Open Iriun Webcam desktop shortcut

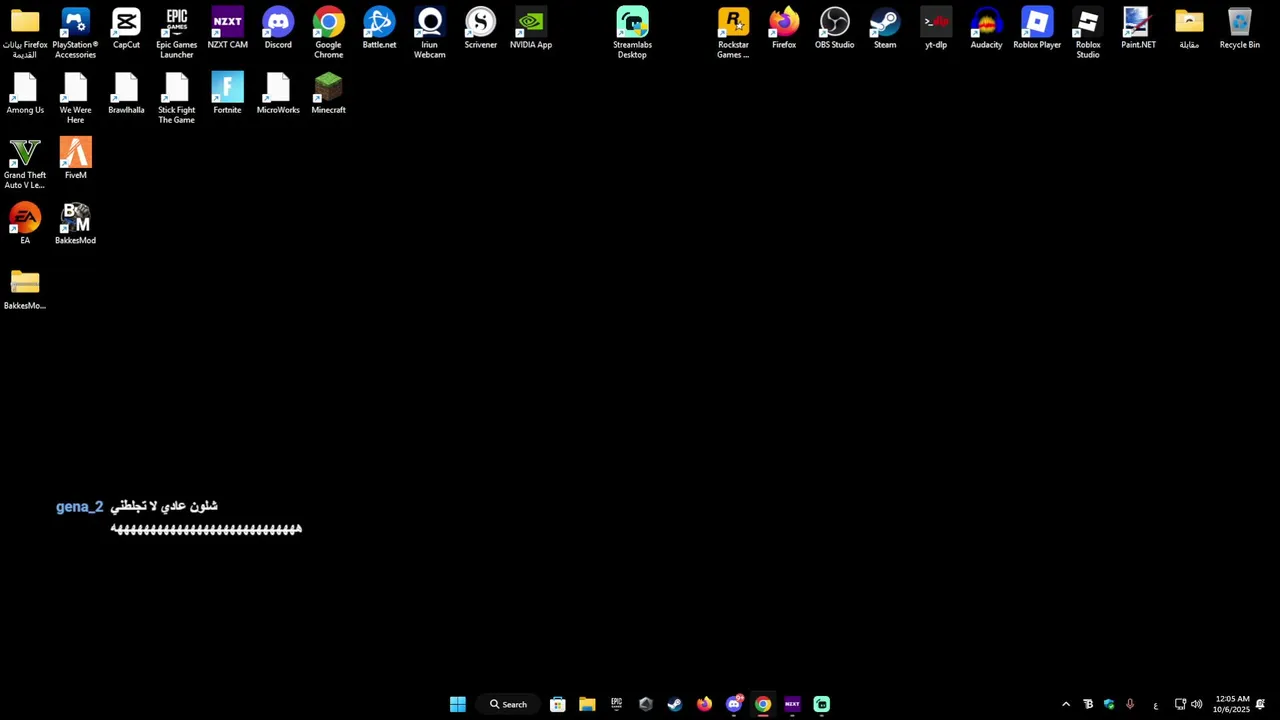point(430,32)
